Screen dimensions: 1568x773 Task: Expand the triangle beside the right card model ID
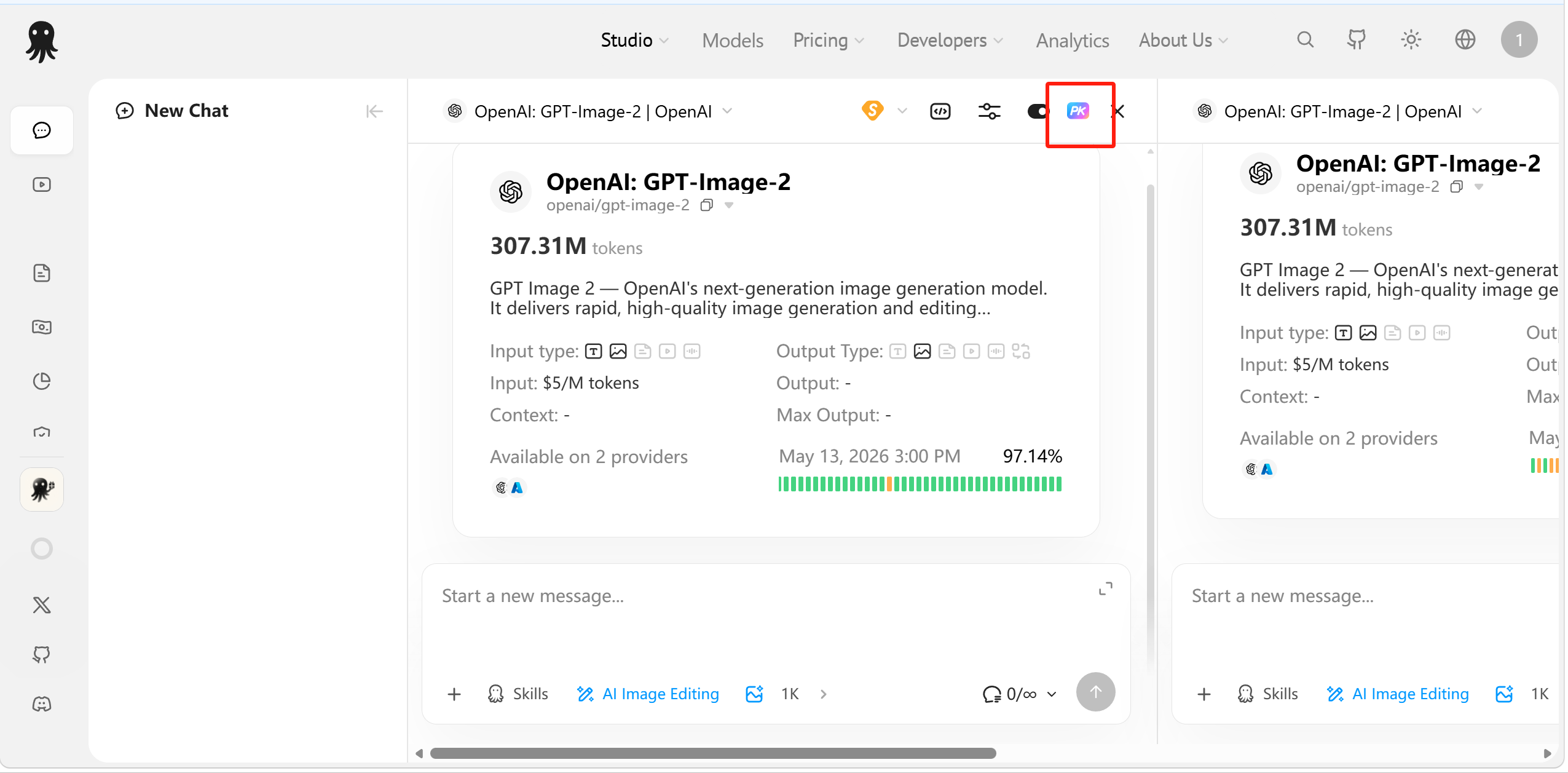1479,187
